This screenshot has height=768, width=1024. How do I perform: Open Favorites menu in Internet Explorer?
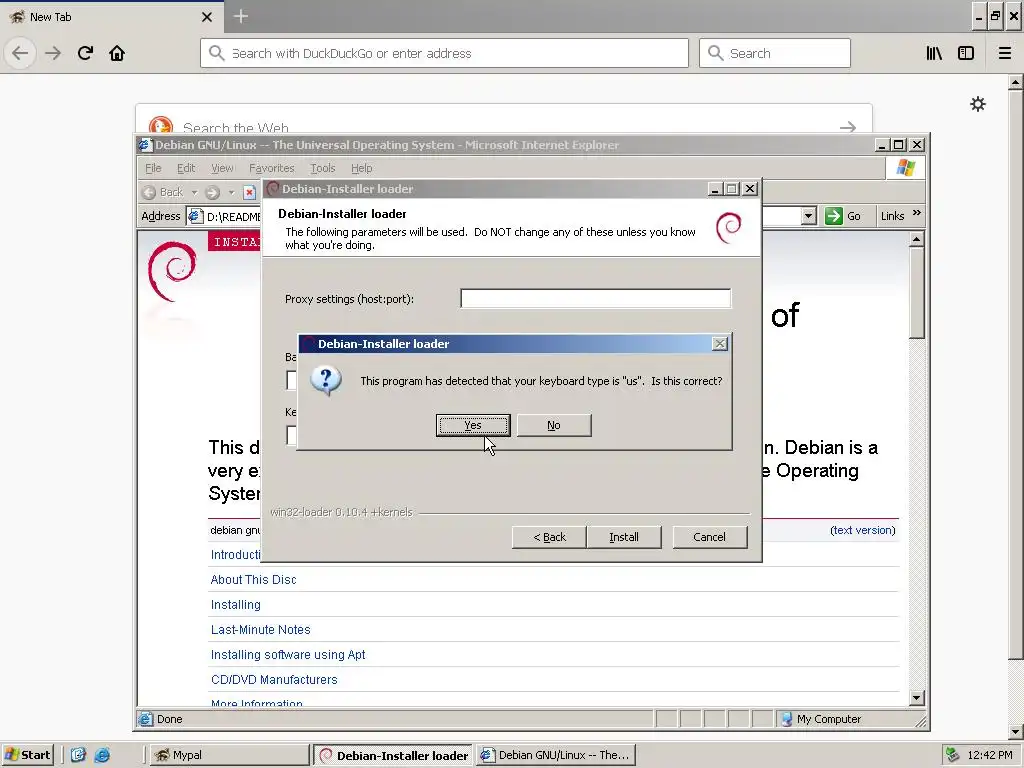tap(272, 168)
